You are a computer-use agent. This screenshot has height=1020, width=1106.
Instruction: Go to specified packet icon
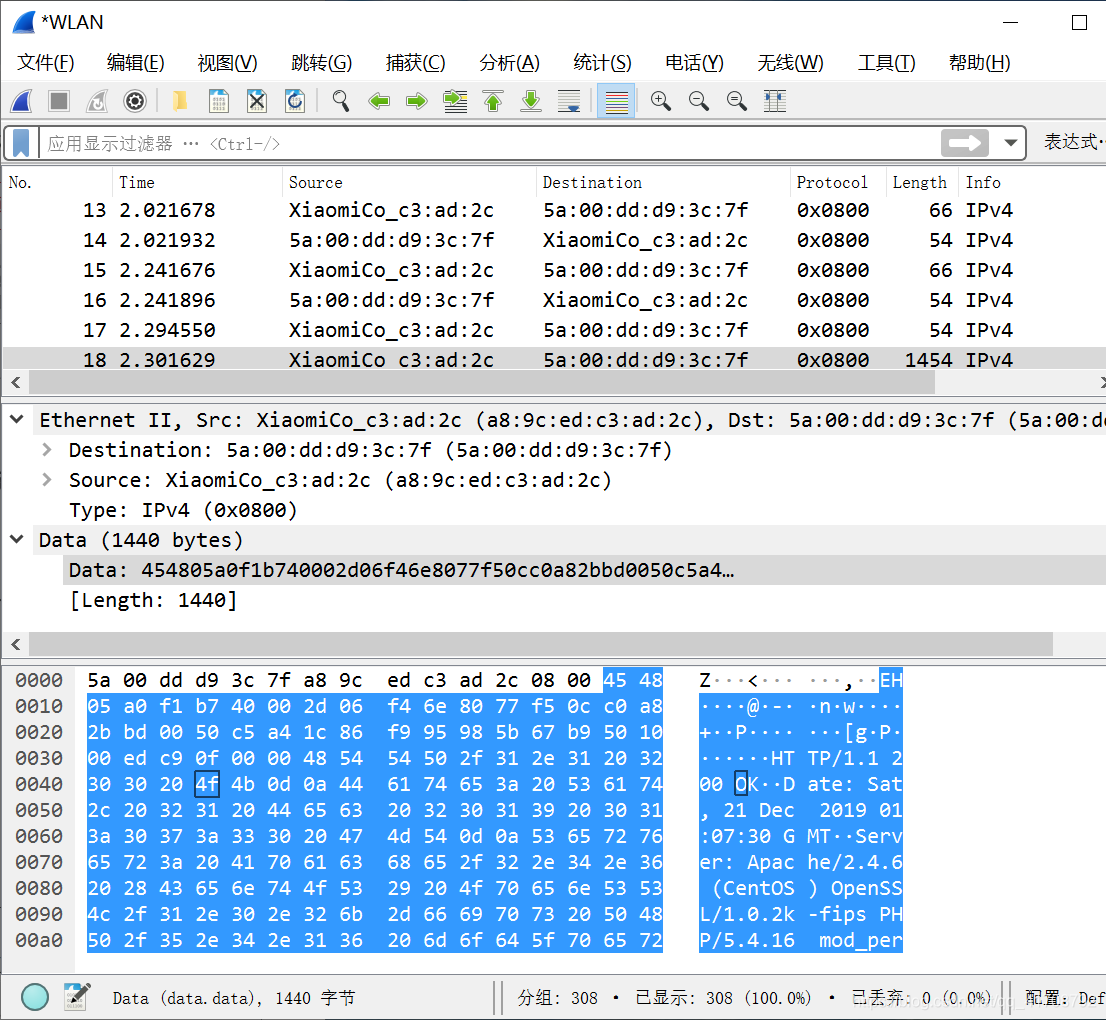455,102
